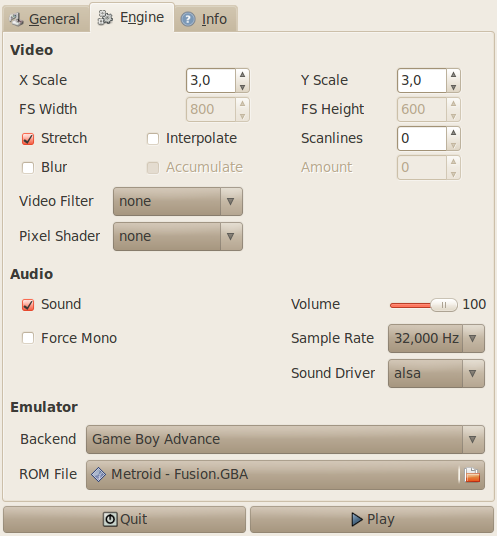
Task: Click the power icon on Quit button
Action: (110, 519)
